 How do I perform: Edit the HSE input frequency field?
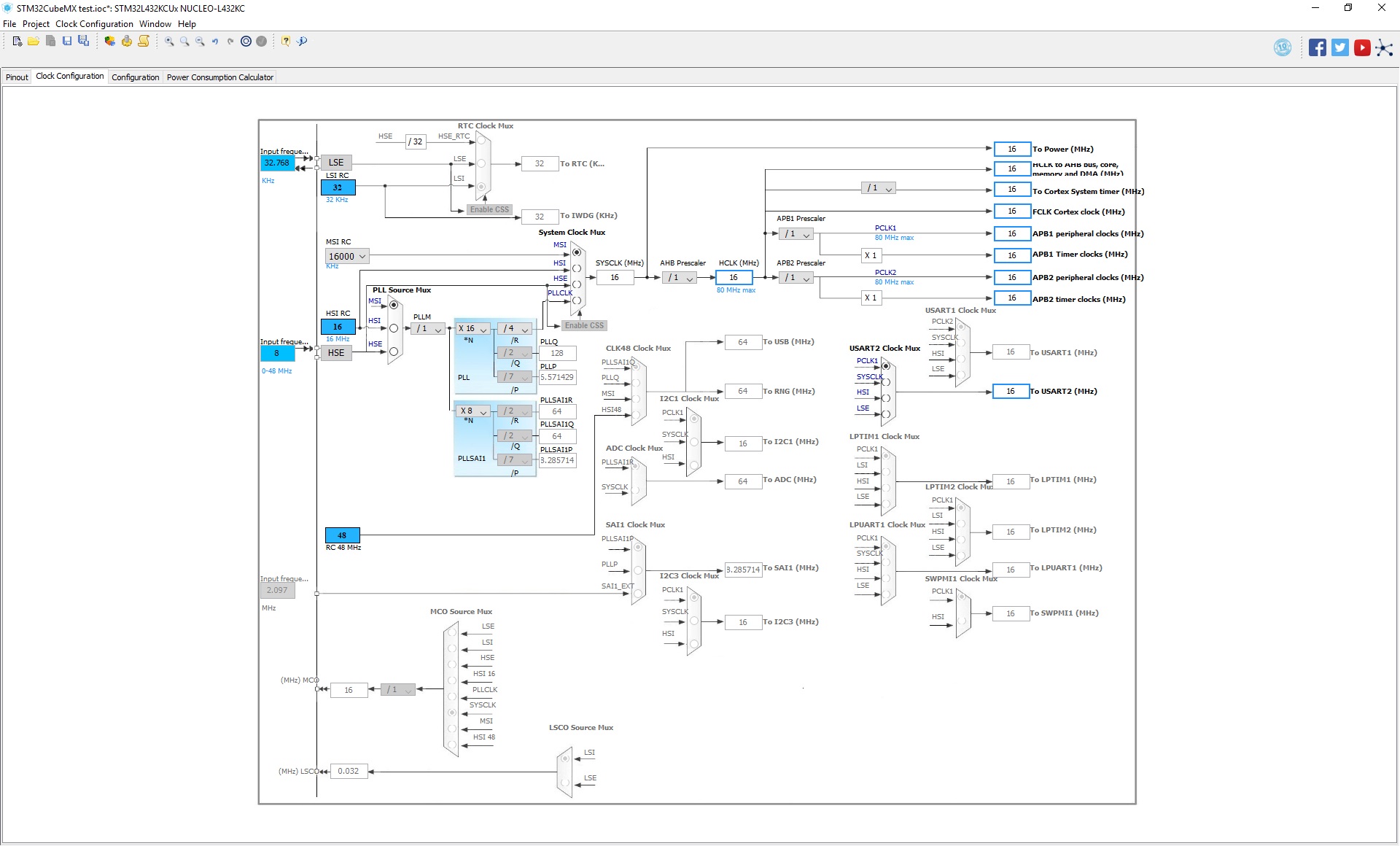click(277, 353)
